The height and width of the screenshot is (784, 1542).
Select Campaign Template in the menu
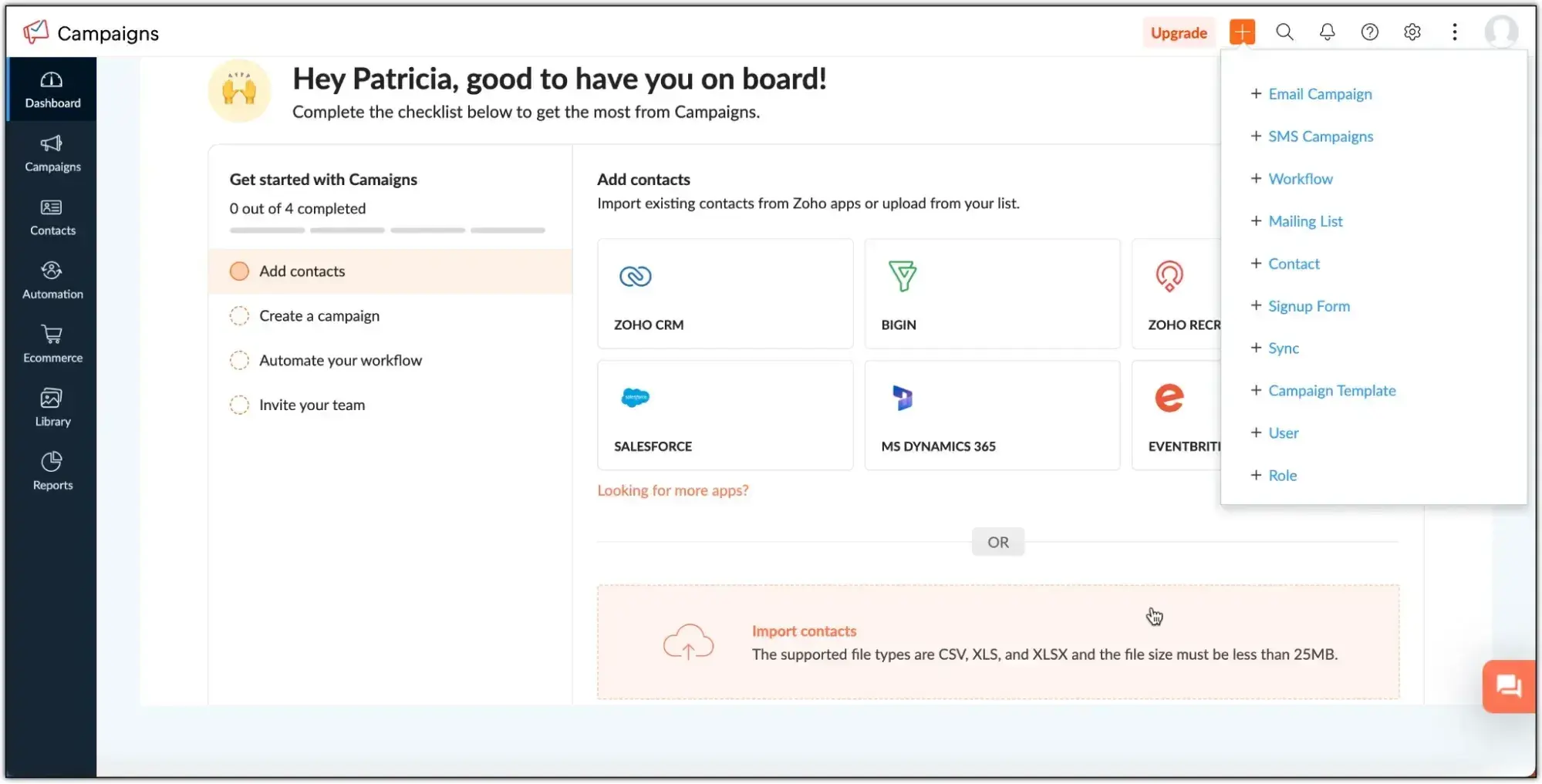tap(1331, 390)
